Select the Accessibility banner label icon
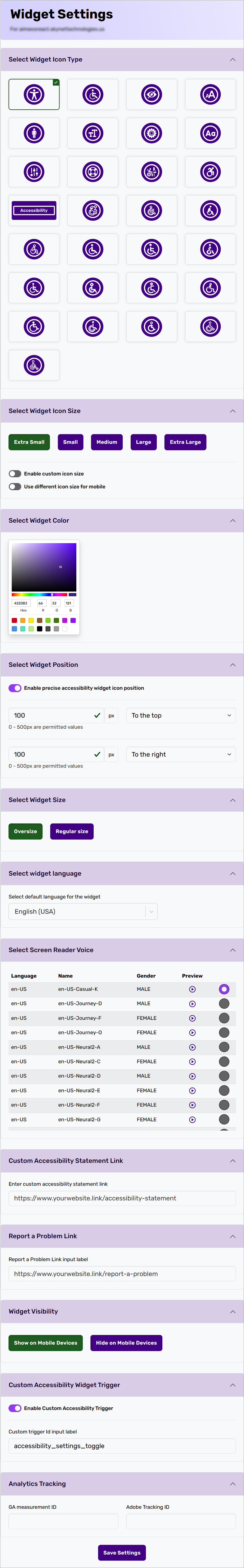Viewport: 244px width, 1568px height. click(34, 210)
